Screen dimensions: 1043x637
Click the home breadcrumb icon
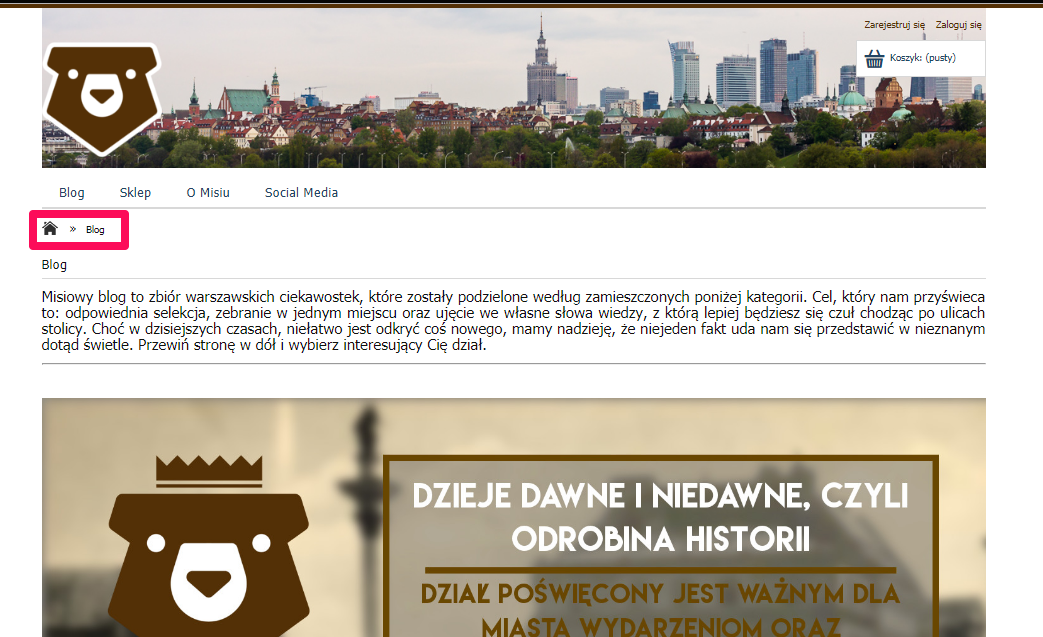[x=50, y=229]
